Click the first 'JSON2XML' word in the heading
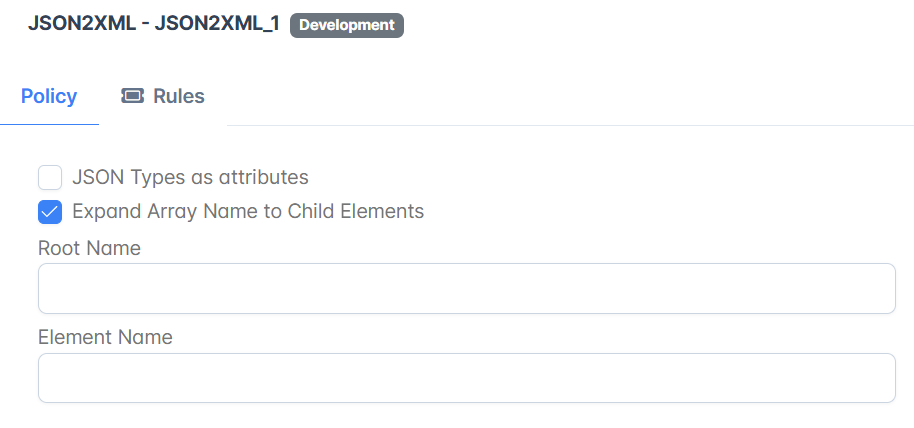This screenshot has width=914, height=428. click(x=82, y=24)
